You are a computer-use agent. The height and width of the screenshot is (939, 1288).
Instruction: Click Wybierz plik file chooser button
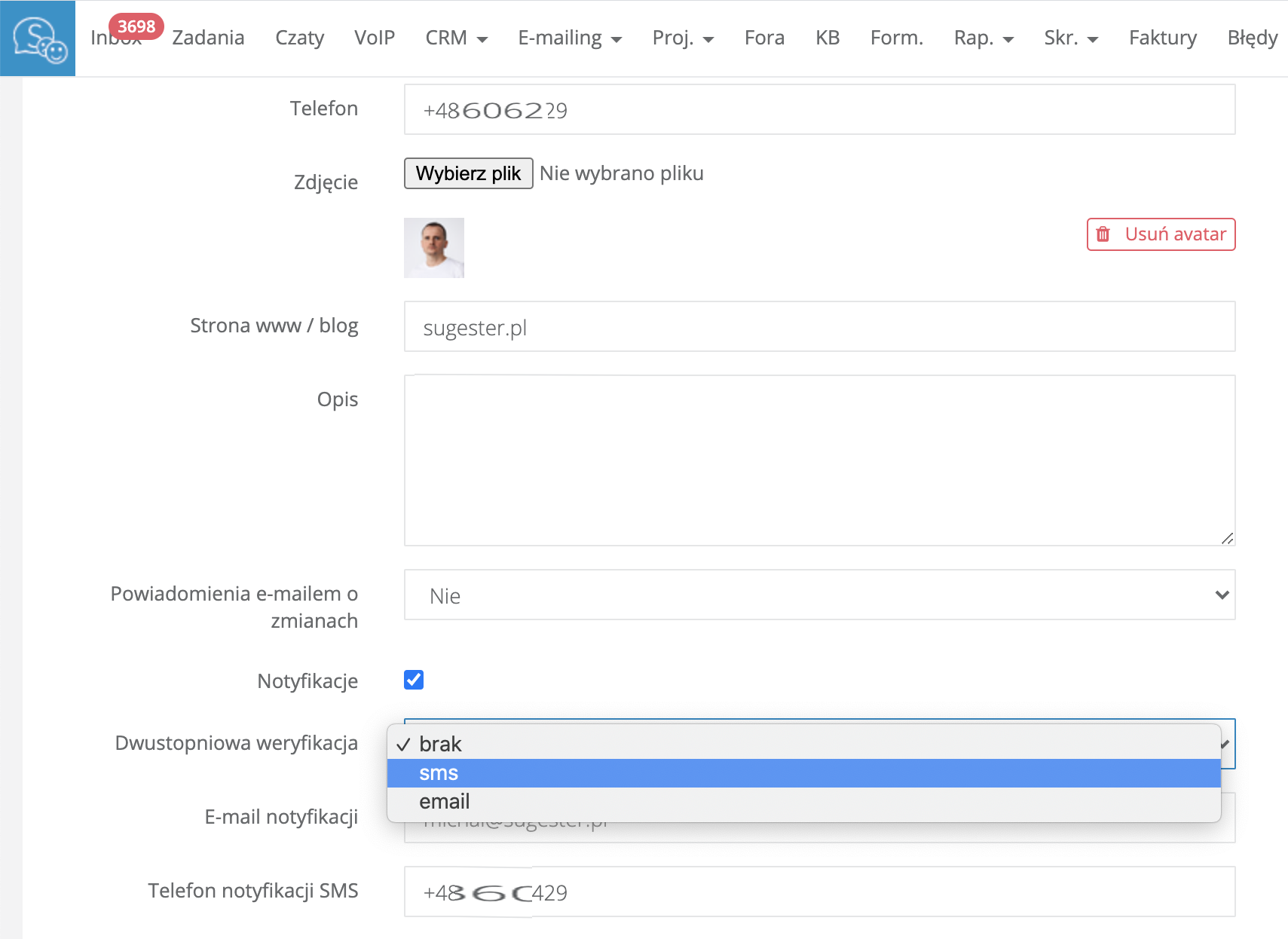468,173
